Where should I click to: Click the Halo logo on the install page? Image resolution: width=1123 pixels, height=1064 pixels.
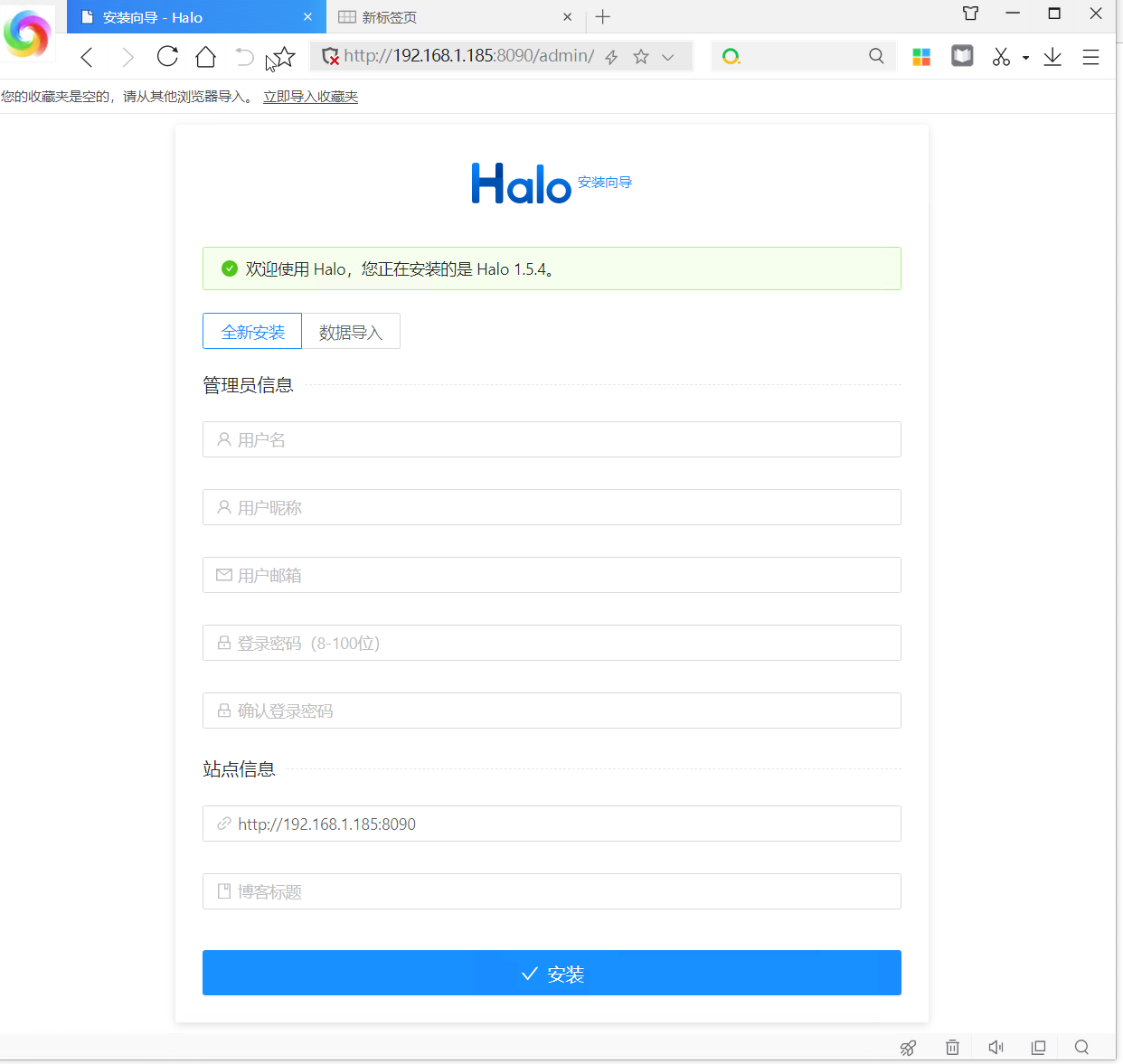pos(521,184)
